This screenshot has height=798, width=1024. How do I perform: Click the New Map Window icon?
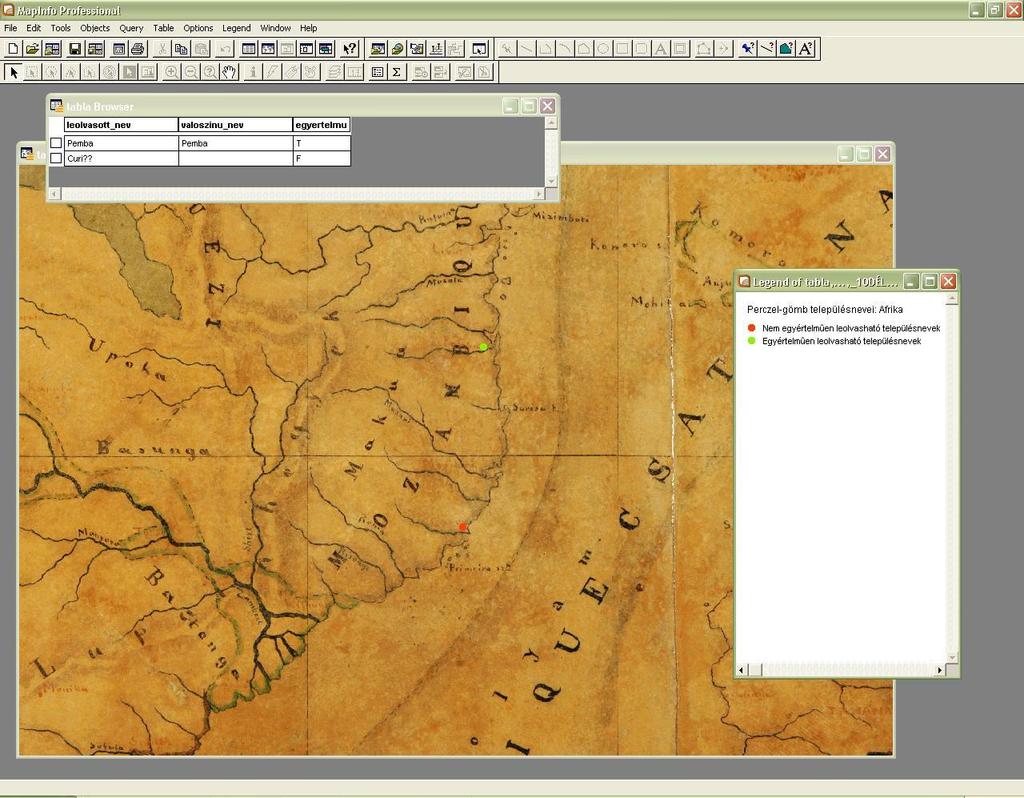(x=268, y=49)
